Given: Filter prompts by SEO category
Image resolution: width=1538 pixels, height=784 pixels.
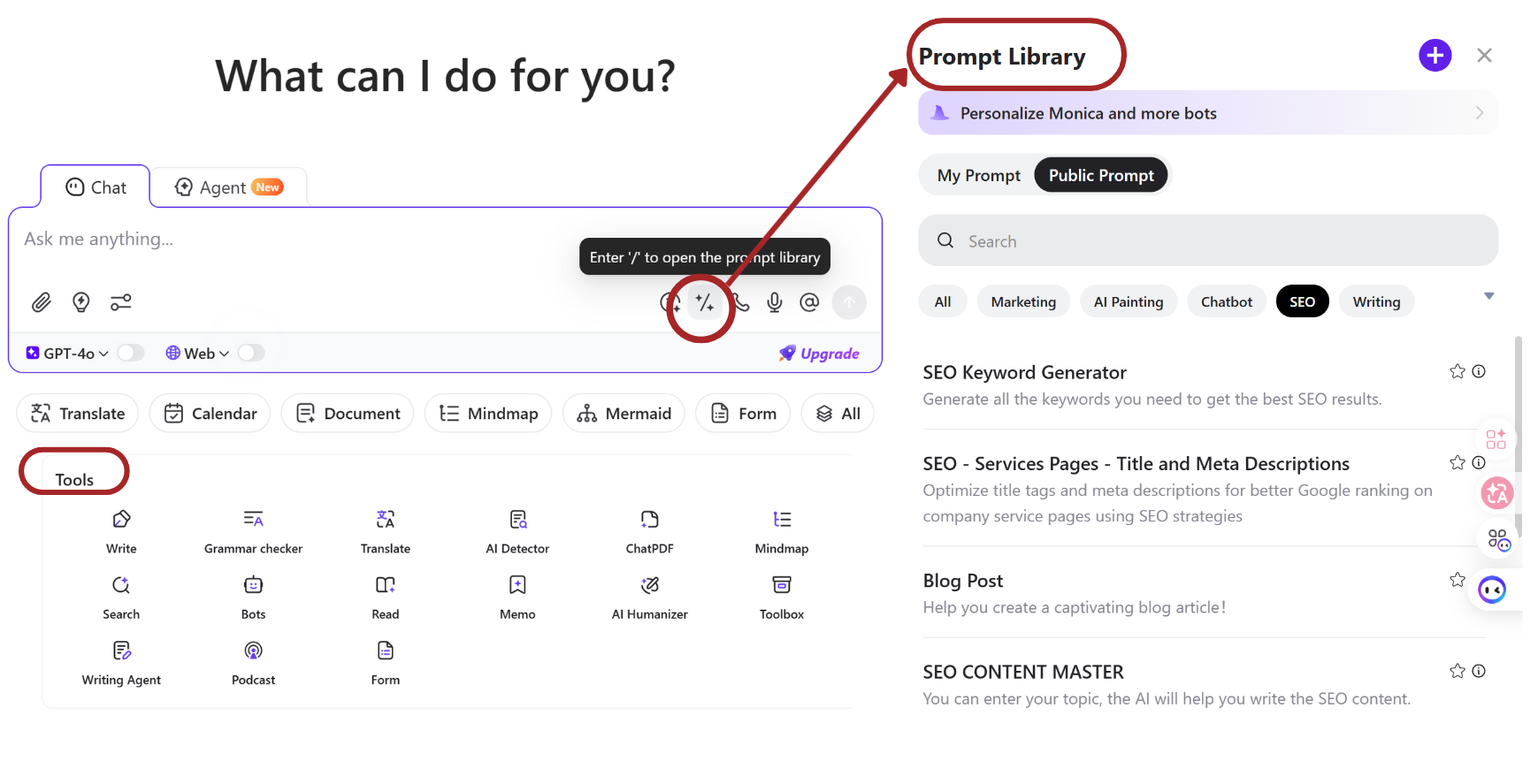Looking at the screenshot, I should [1302, 301].
